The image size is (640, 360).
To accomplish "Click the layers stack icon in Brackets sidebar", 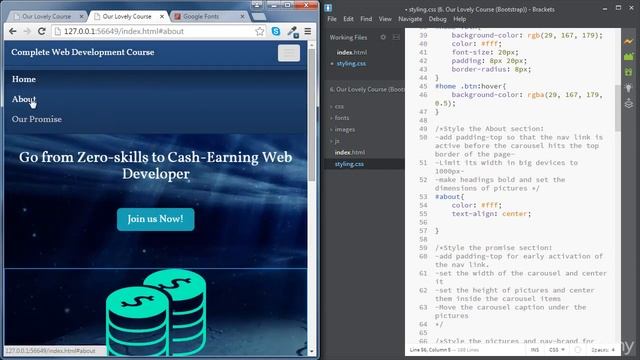I will [x=629, y=103].
